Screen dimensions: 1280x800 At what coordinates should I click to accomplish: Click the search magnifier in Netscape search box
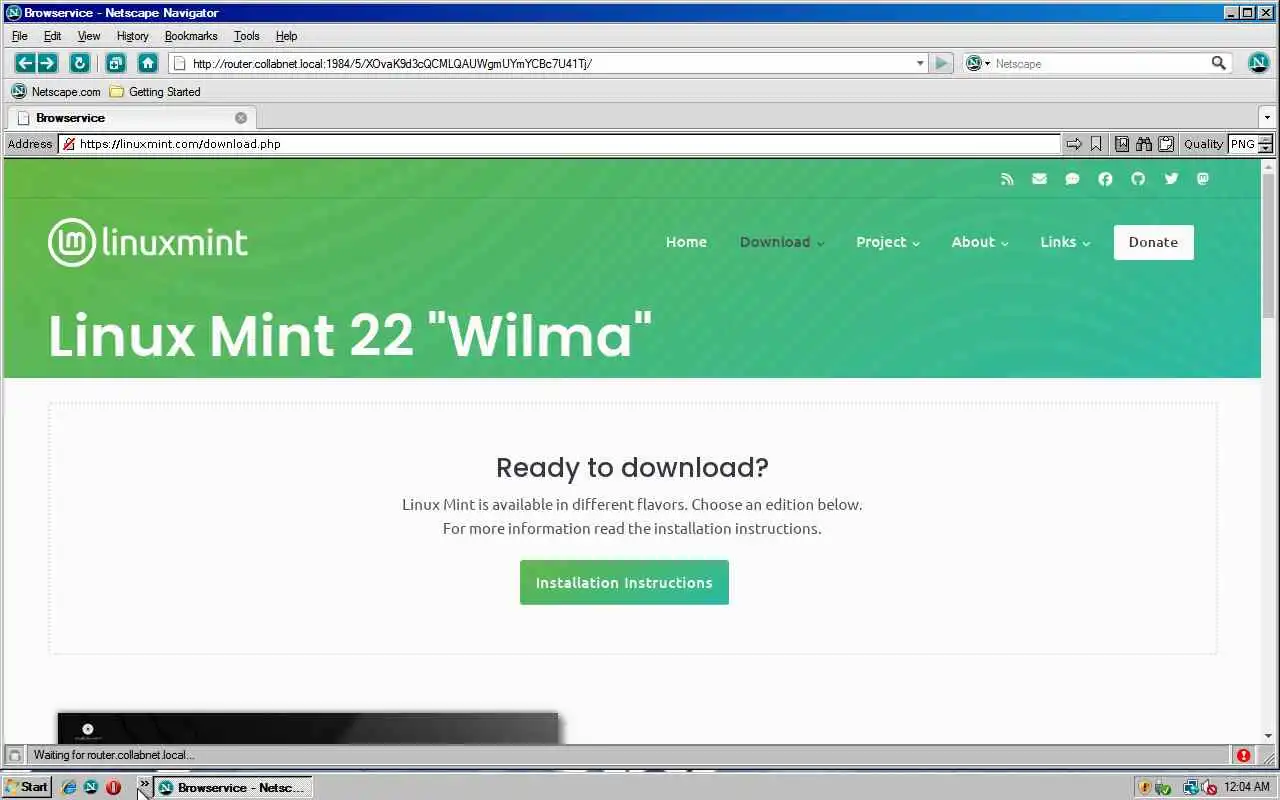(1218, 63)
